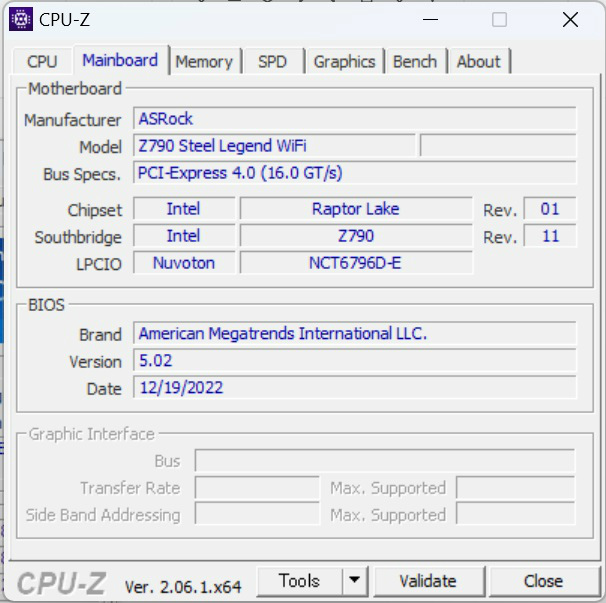Viewport: 606px width, 603px height.
Task: Click the Max. Supported field beside Side Band Addressing
Action: [516, 513]
